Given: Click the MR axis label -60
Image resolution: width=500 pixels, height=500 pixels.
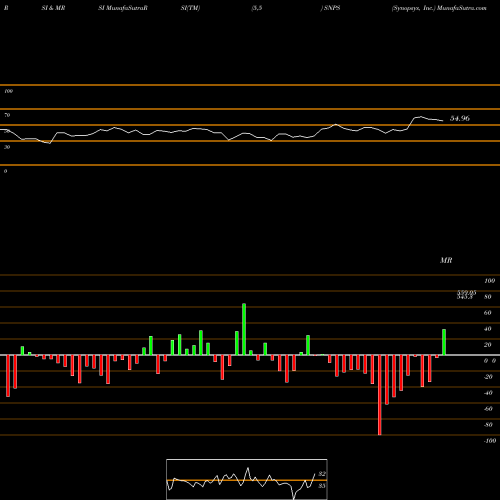Looking at the screenshot, I should [x=488, y=409].
